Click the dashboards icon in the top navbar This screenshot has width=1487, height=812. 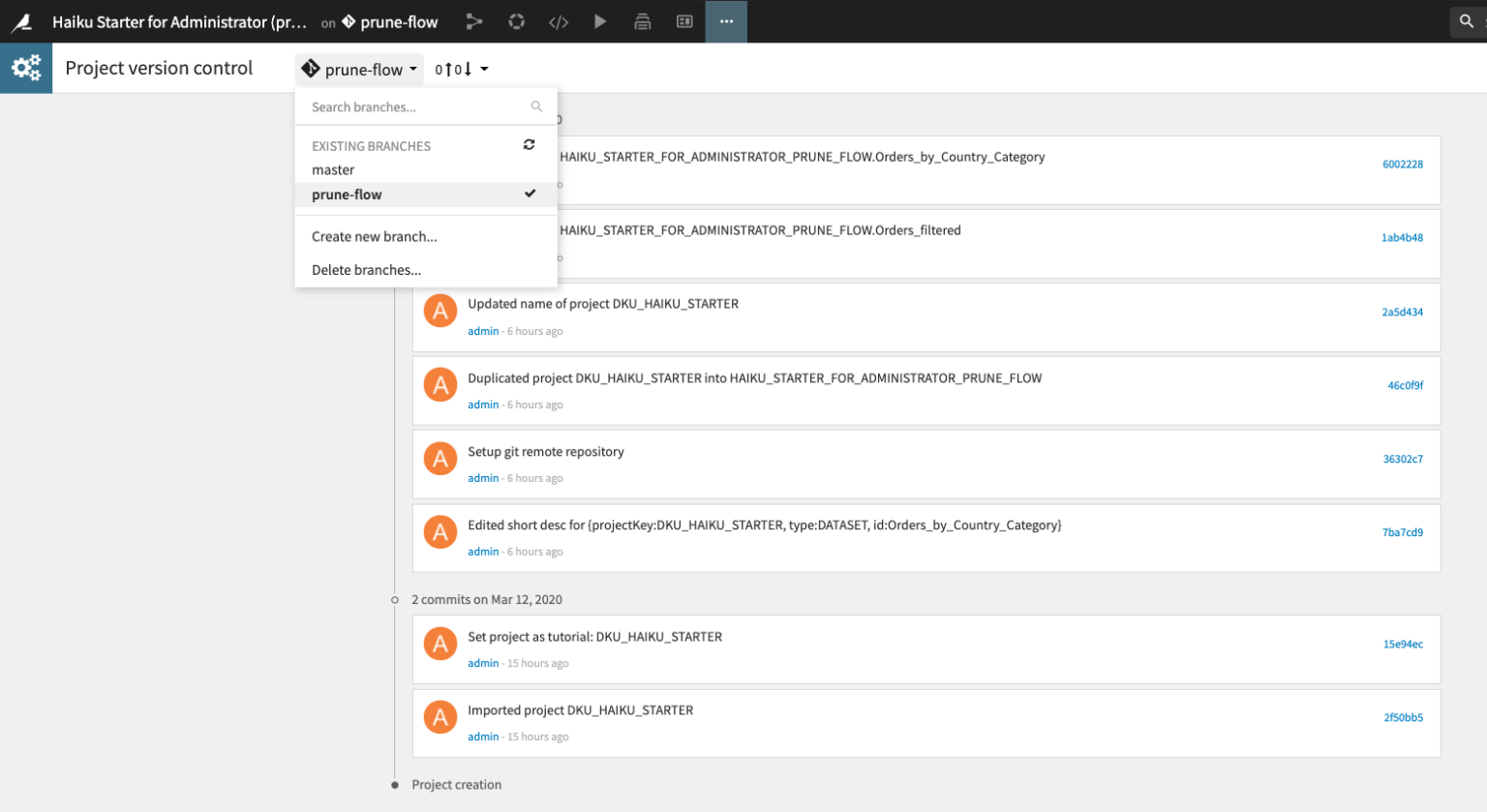(x=684, y=21)
